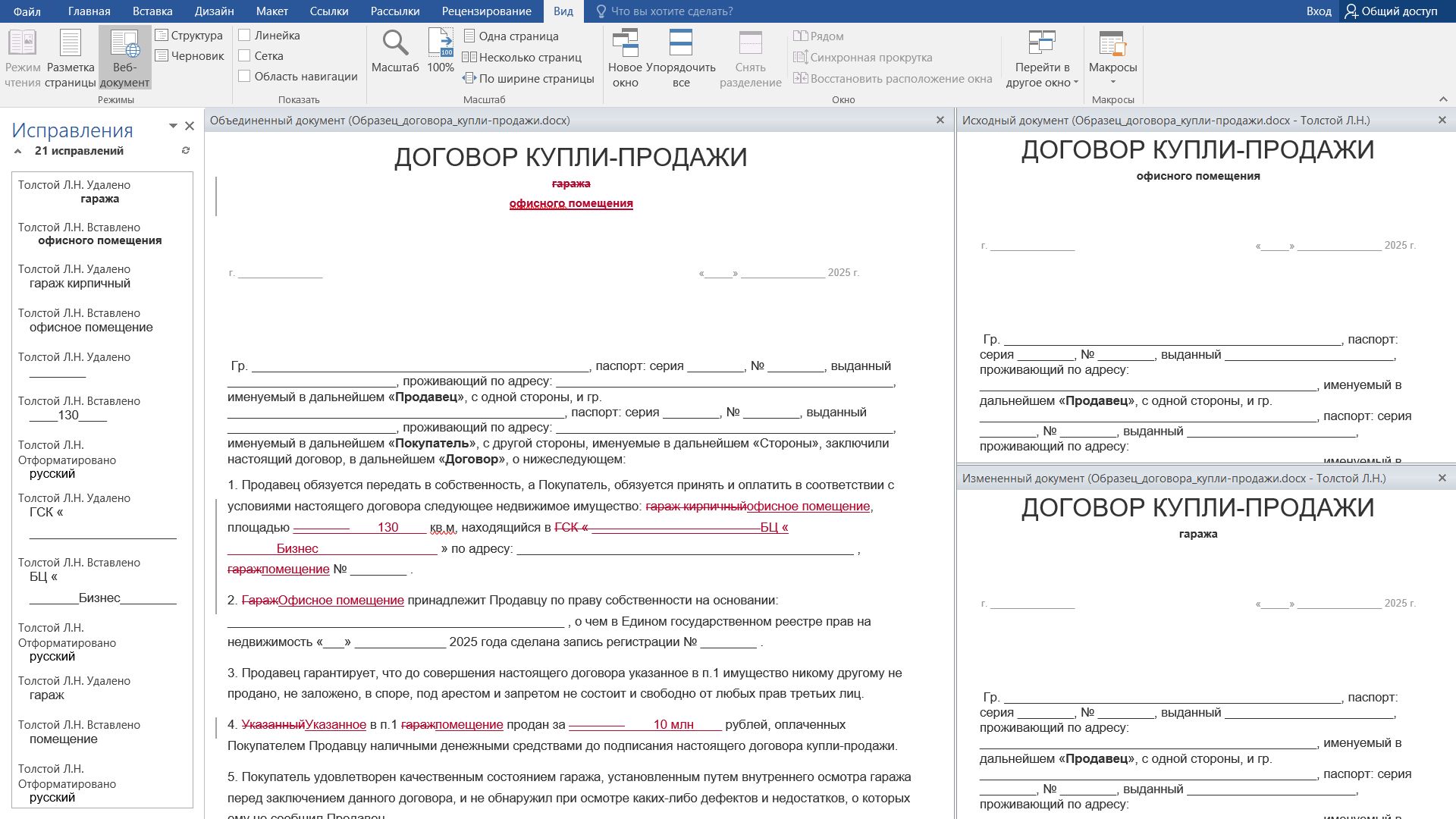This screenshot has height=819, width=1456.
Task: Click the 'Tell me what to do' search field
Action: point(671,11)
